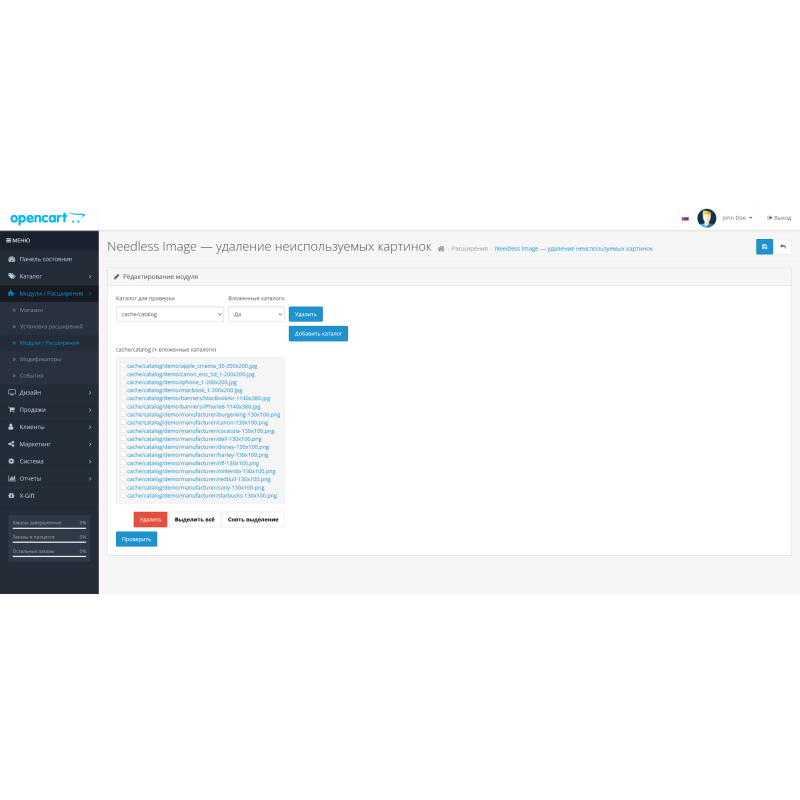800x800 pixels.
Task: Select the starbucks-130x100.png checkbox
Action: point(123,495)
